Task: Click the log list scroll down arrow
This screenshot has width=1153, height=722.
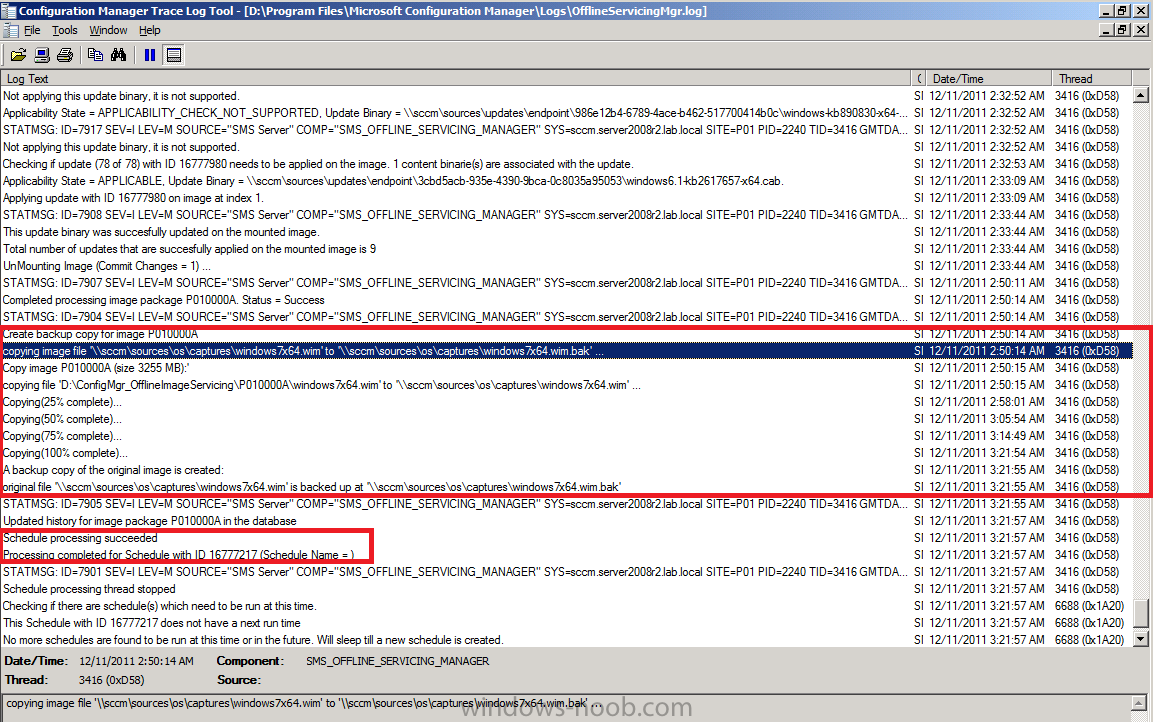Action: click(x=1140, y=639)
